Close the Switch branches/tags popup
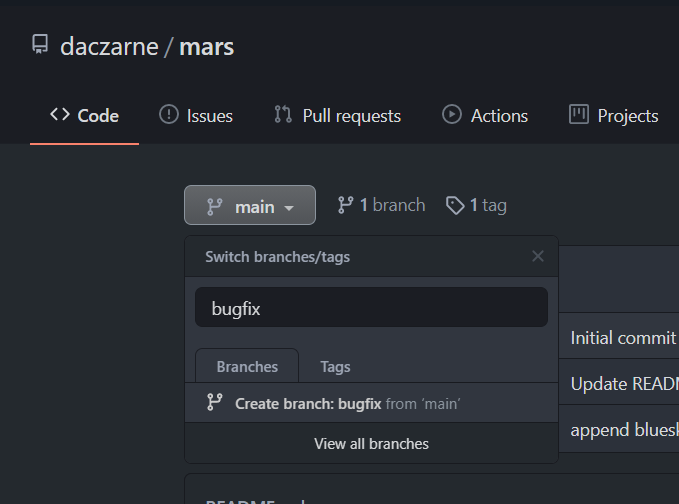Image resolution: width=679 pixels, height=504 pixels. pos(538,256)
